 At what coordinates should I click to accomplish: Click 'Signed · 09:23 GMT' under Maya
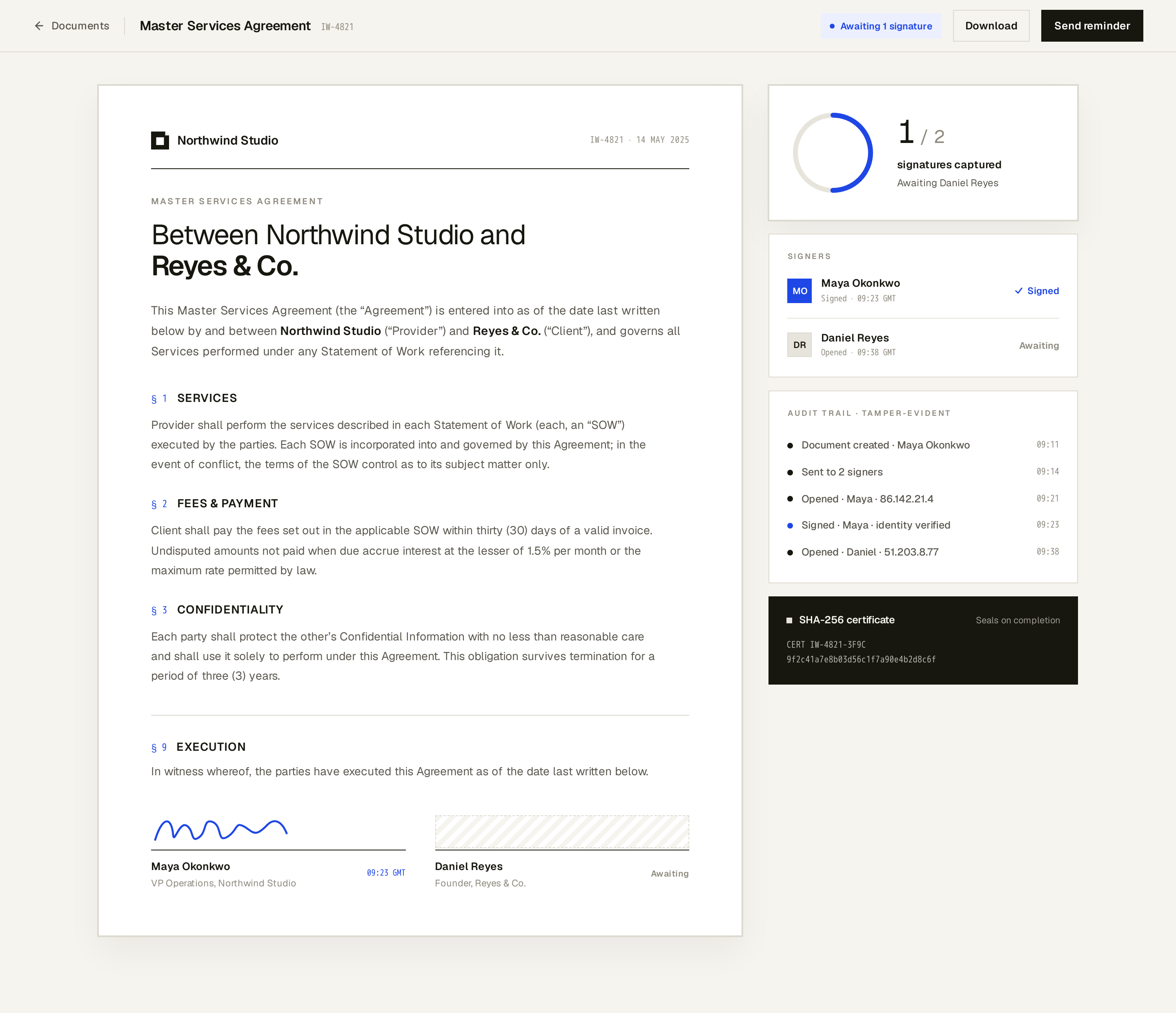[858, 299]
